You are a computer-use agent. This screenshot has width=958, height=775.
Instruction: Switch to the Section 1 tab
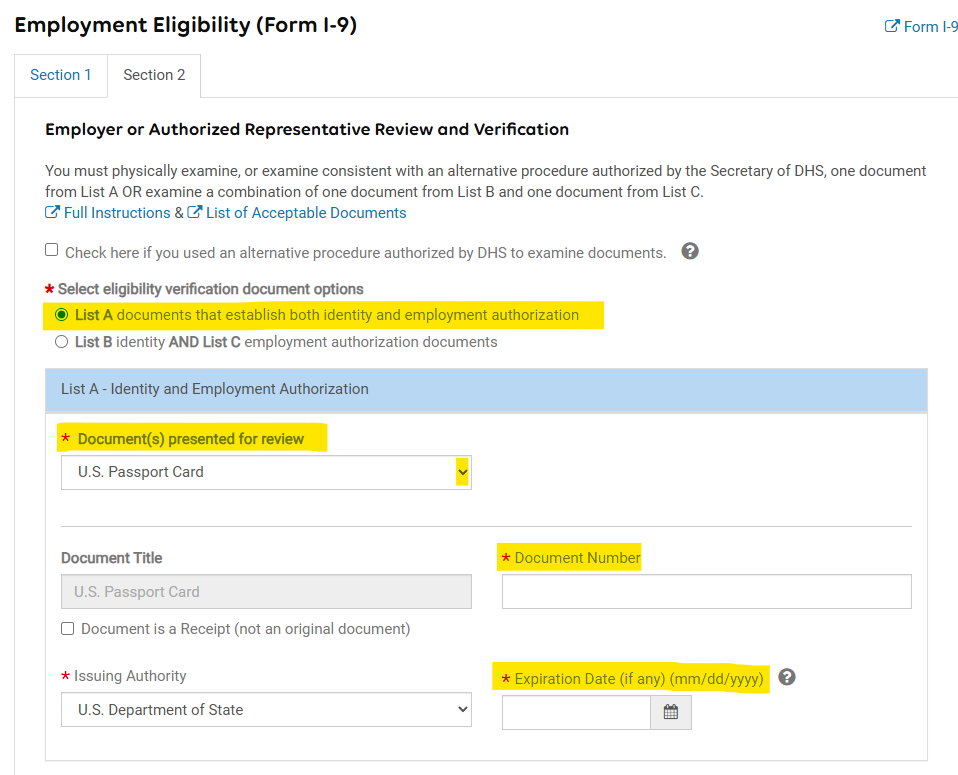(61, 75)
